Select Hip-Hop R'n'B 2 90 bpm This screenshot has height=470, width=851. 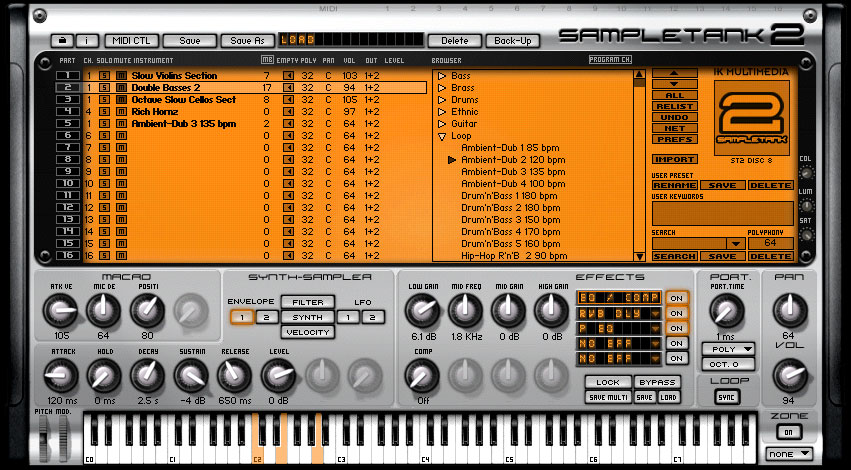coord(515,256)
